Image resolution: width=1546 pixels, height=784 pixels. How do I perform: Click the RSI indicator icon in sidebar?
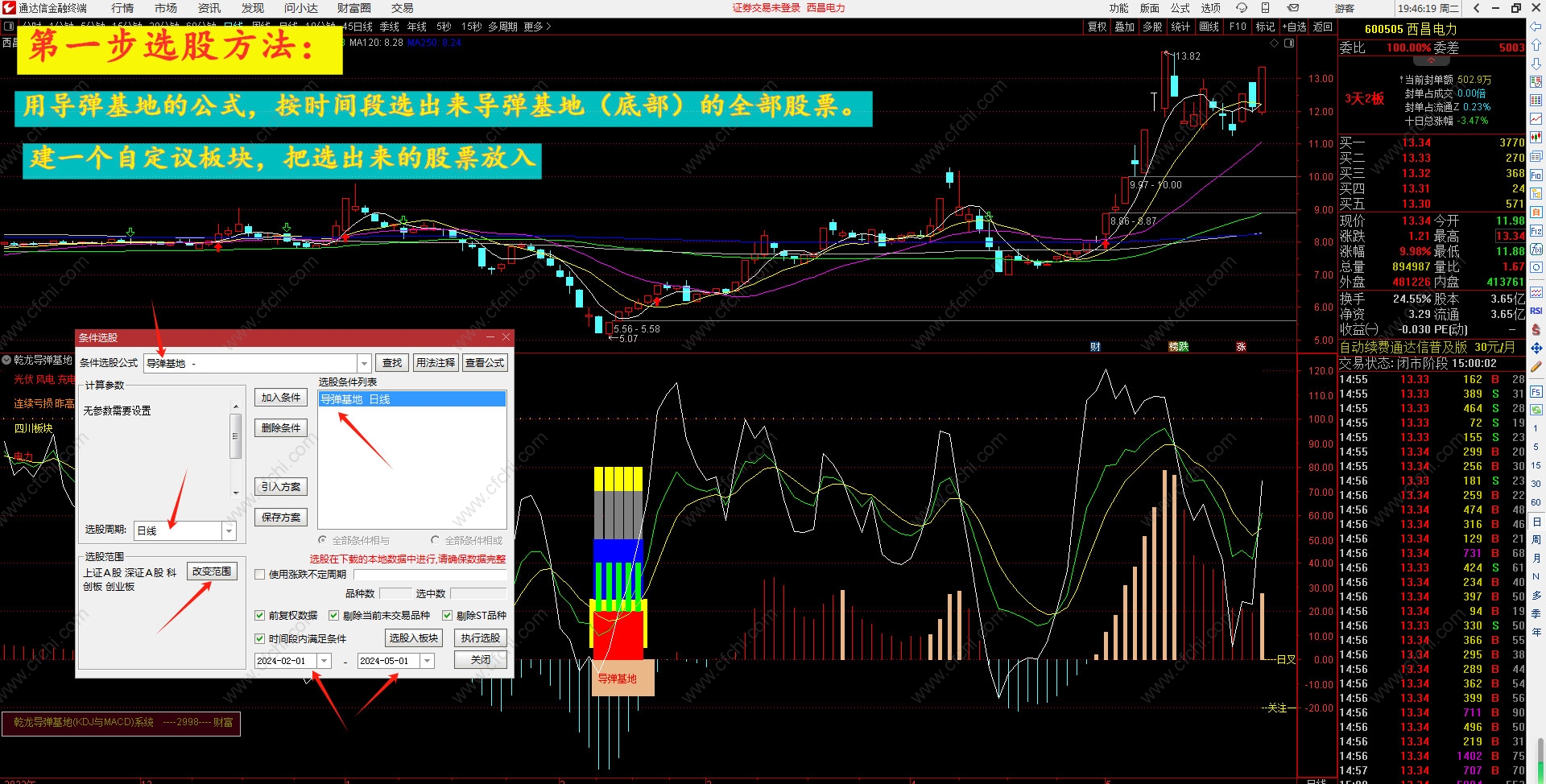[x=1536, y=311]
